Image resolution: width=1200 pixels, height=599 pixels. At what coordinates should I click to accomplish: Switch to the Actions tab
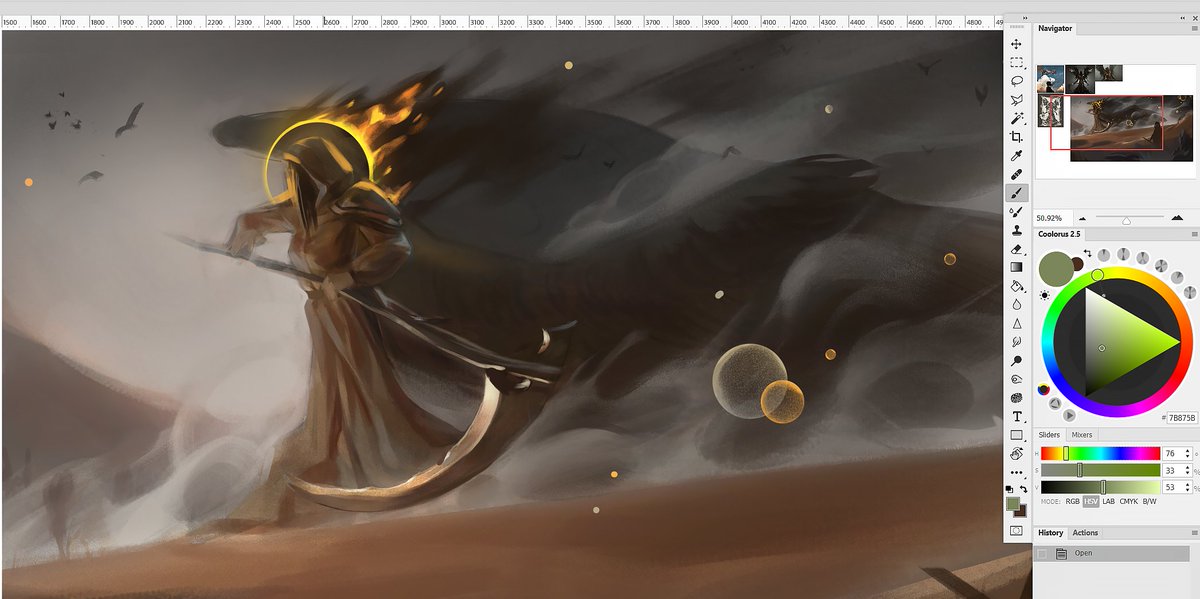point(1085,532)
